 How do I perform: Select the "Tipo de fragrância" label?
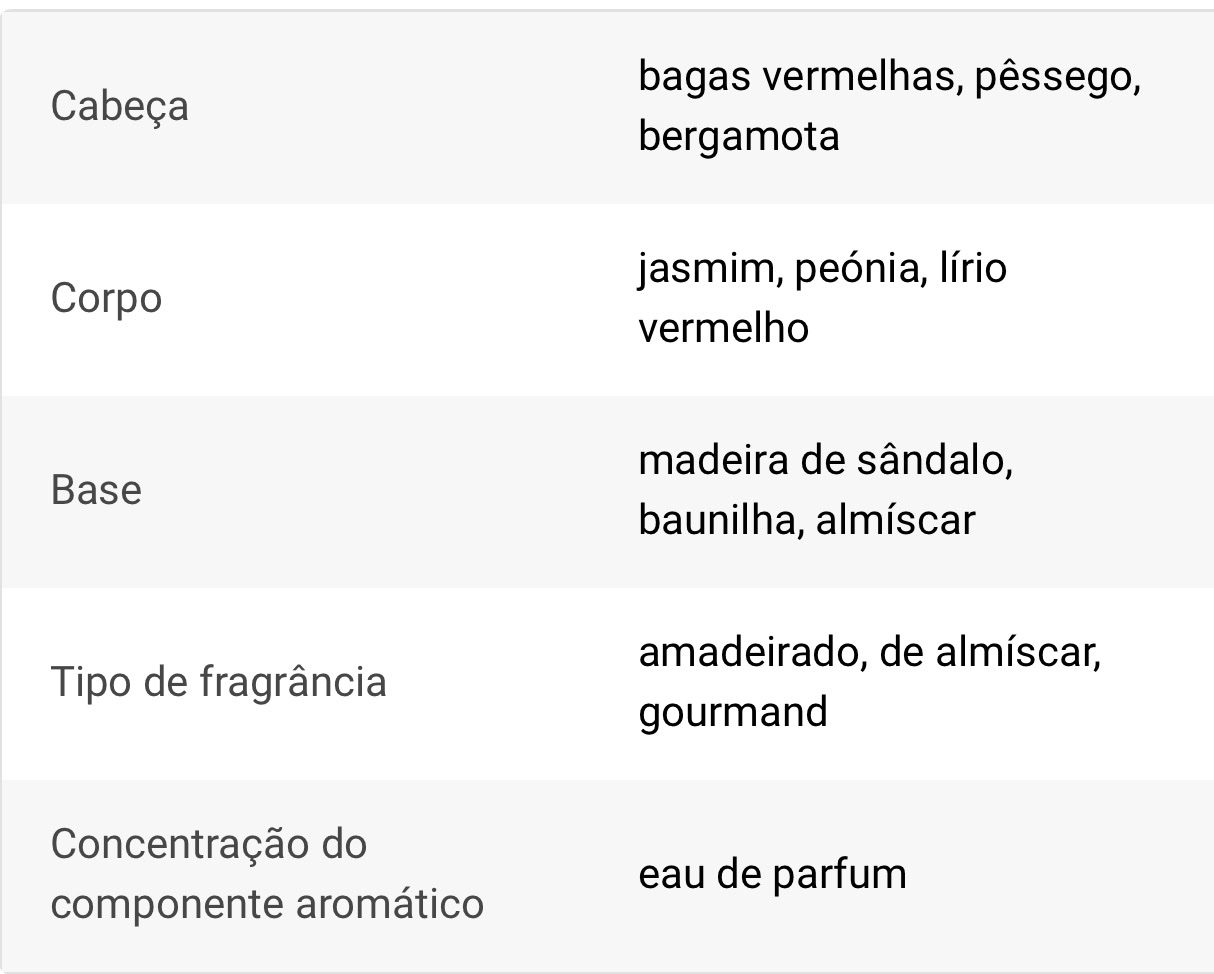[218, 682]
